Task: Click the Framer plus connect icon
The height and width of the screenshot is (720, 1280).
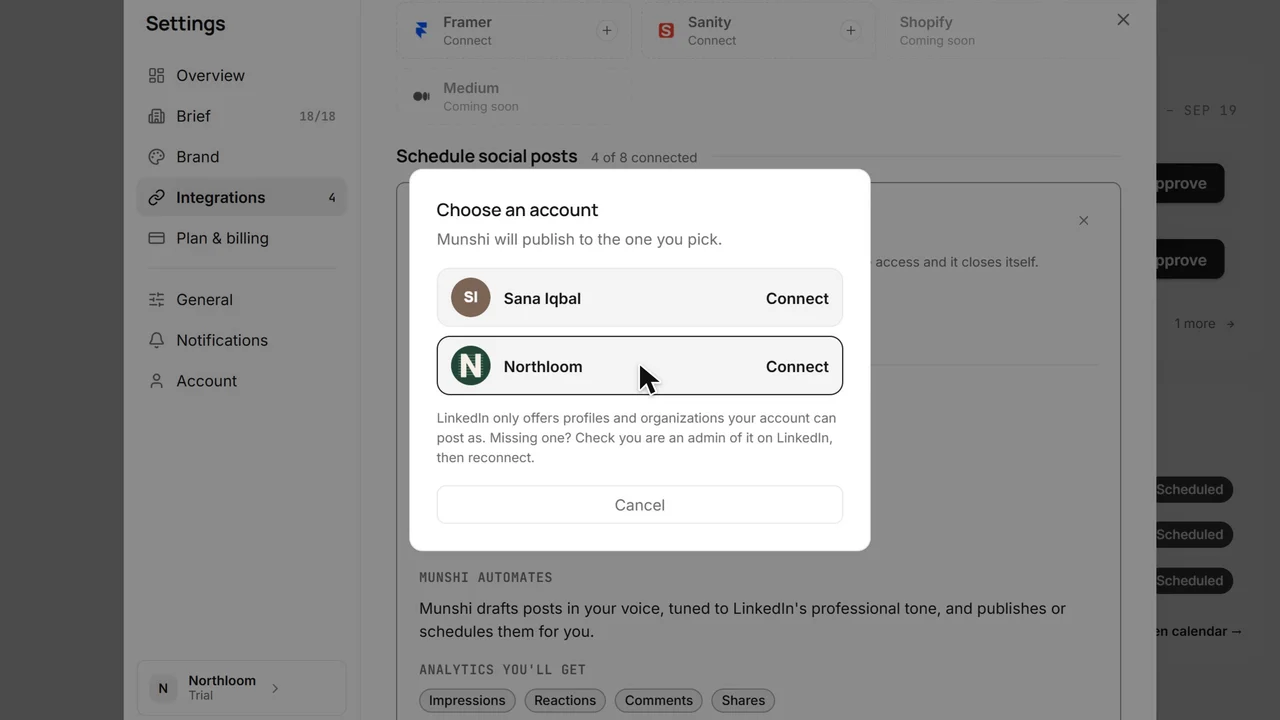Action: [606, 31]
